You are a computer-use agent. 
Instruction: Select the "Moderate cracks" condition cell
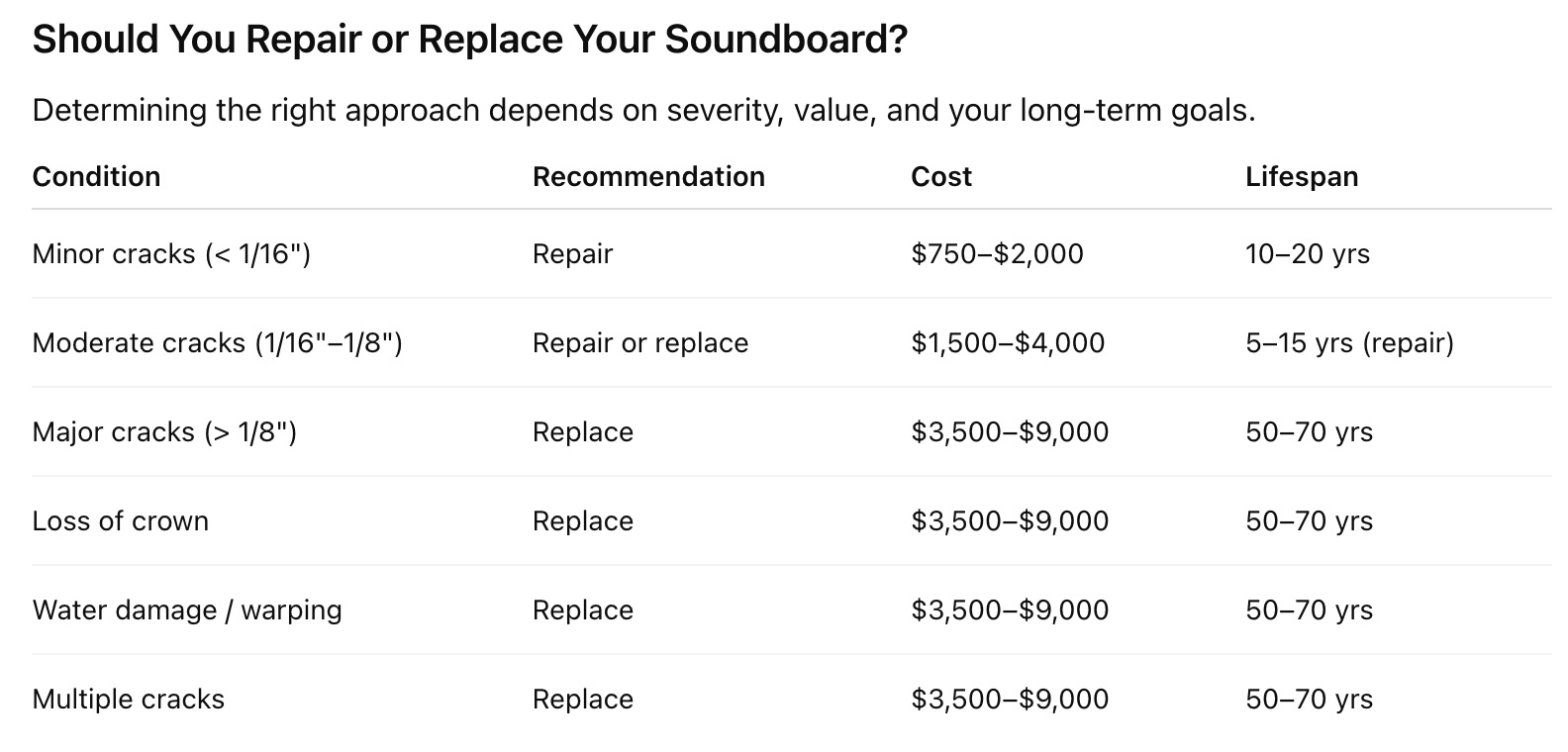click(217, 343)
